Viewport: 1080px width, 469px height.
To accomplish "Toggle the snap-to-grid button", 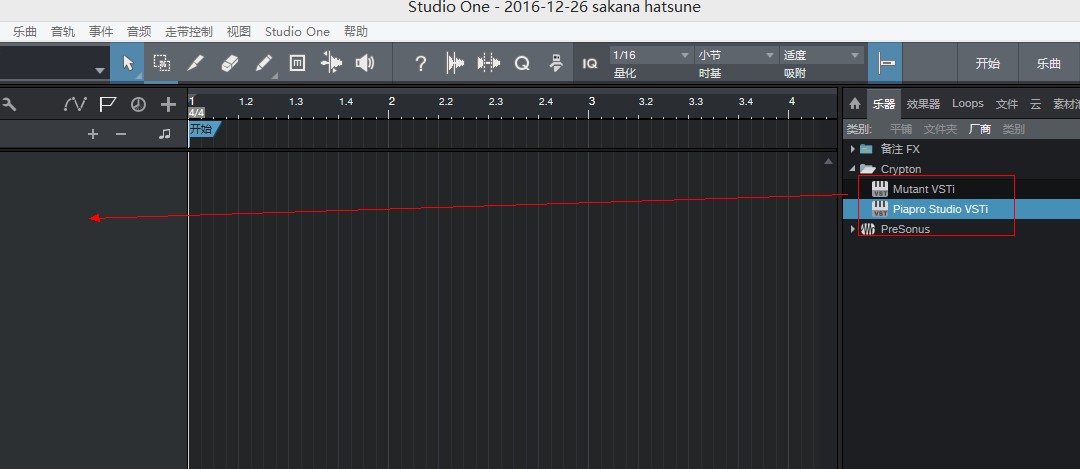I will point(885,63).
